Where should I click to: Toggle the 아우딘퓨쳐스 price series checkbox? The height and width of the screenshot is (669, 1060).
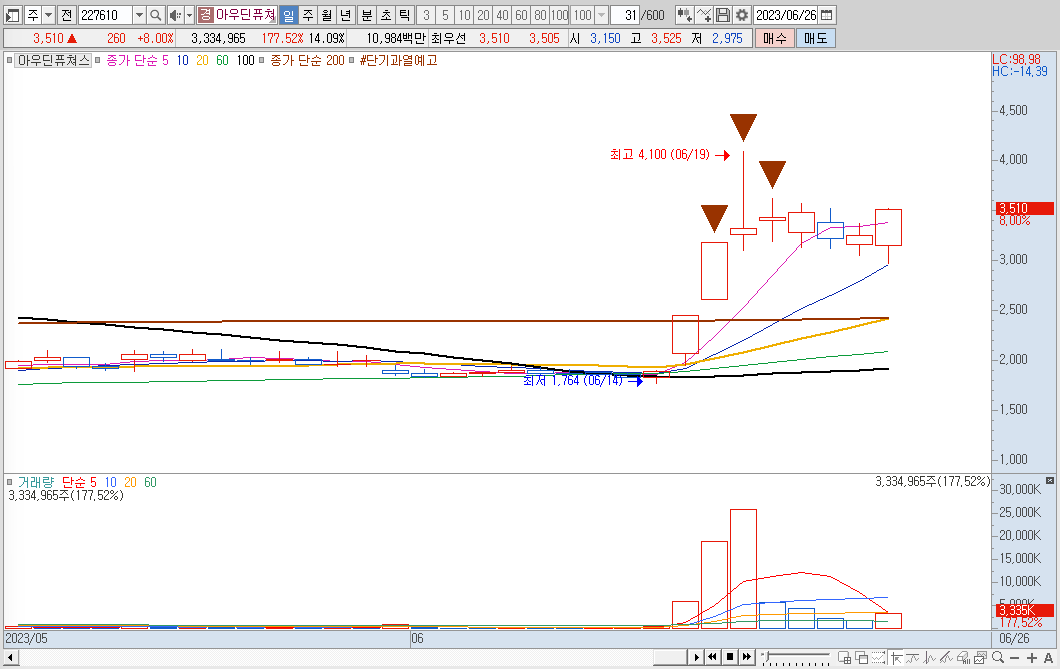click(x=9, y=60)
